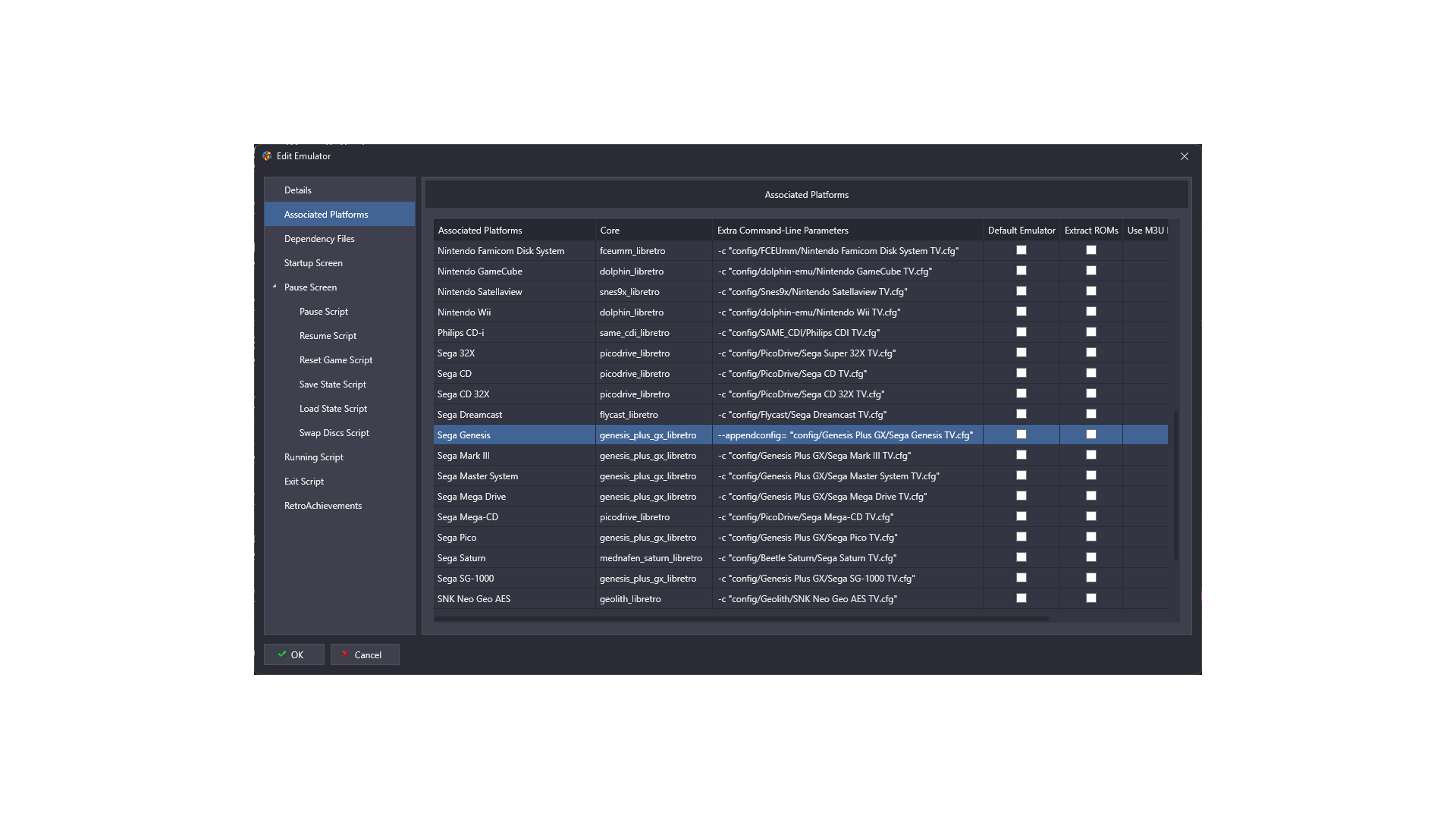Click the vertical scrollbar of platforms table

tap(1175, 485)
